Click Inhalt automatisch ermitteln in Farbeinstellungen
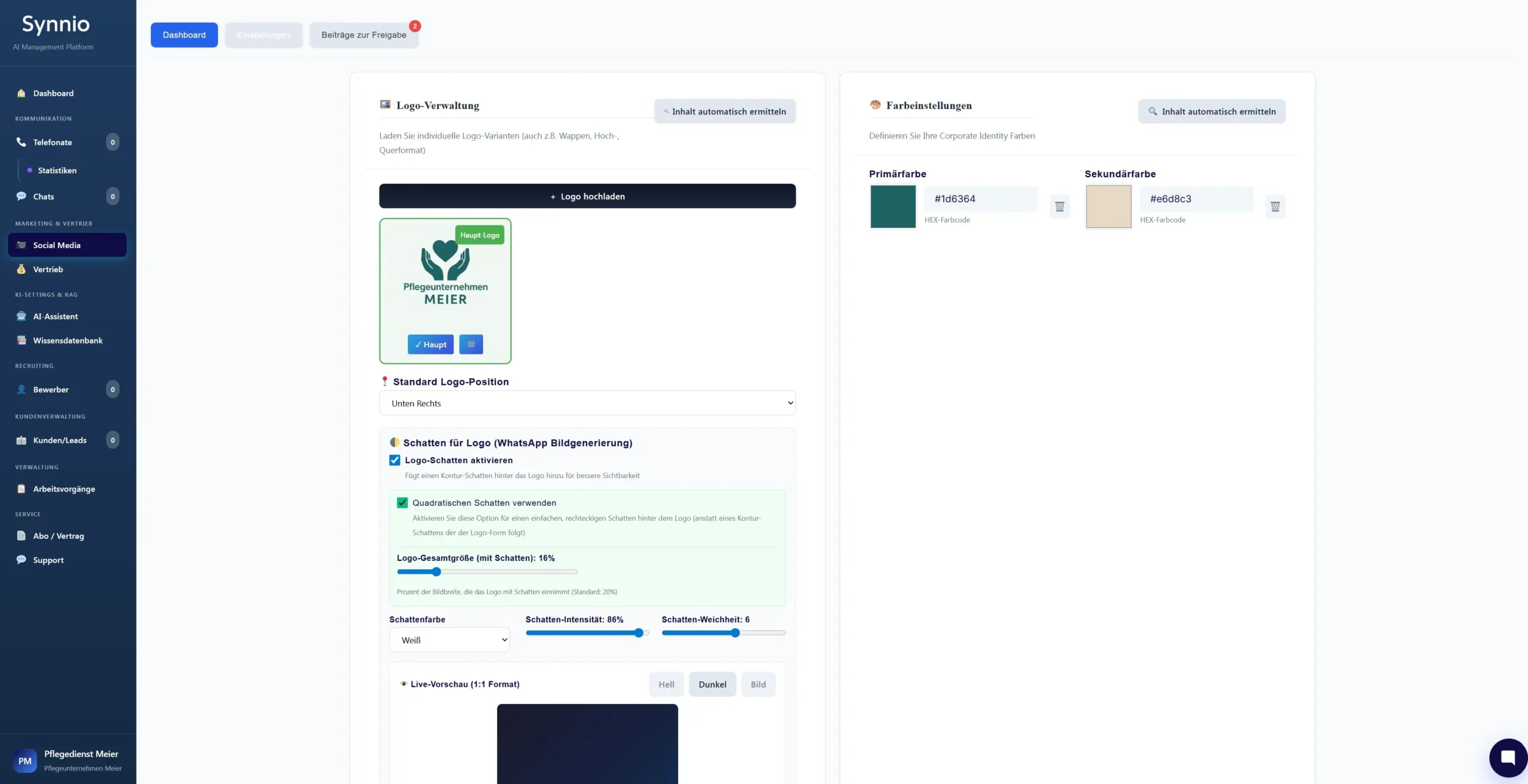Screen dimensions: 1528x784 (x=1212, y=112)
